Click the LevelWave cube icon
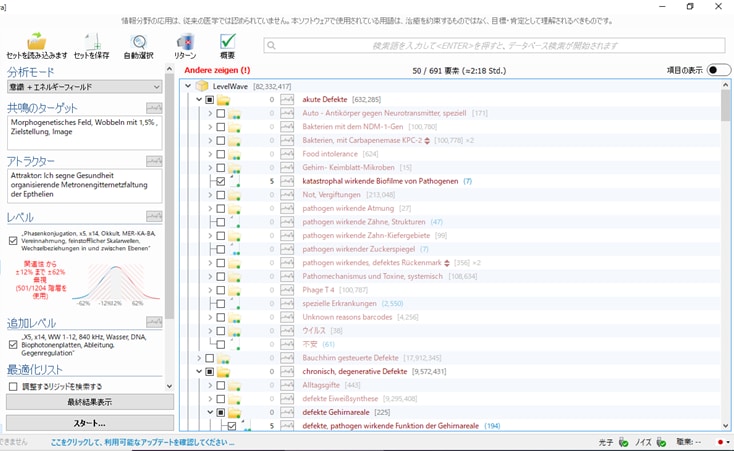 pyautogui.click(x=202, y=86)
